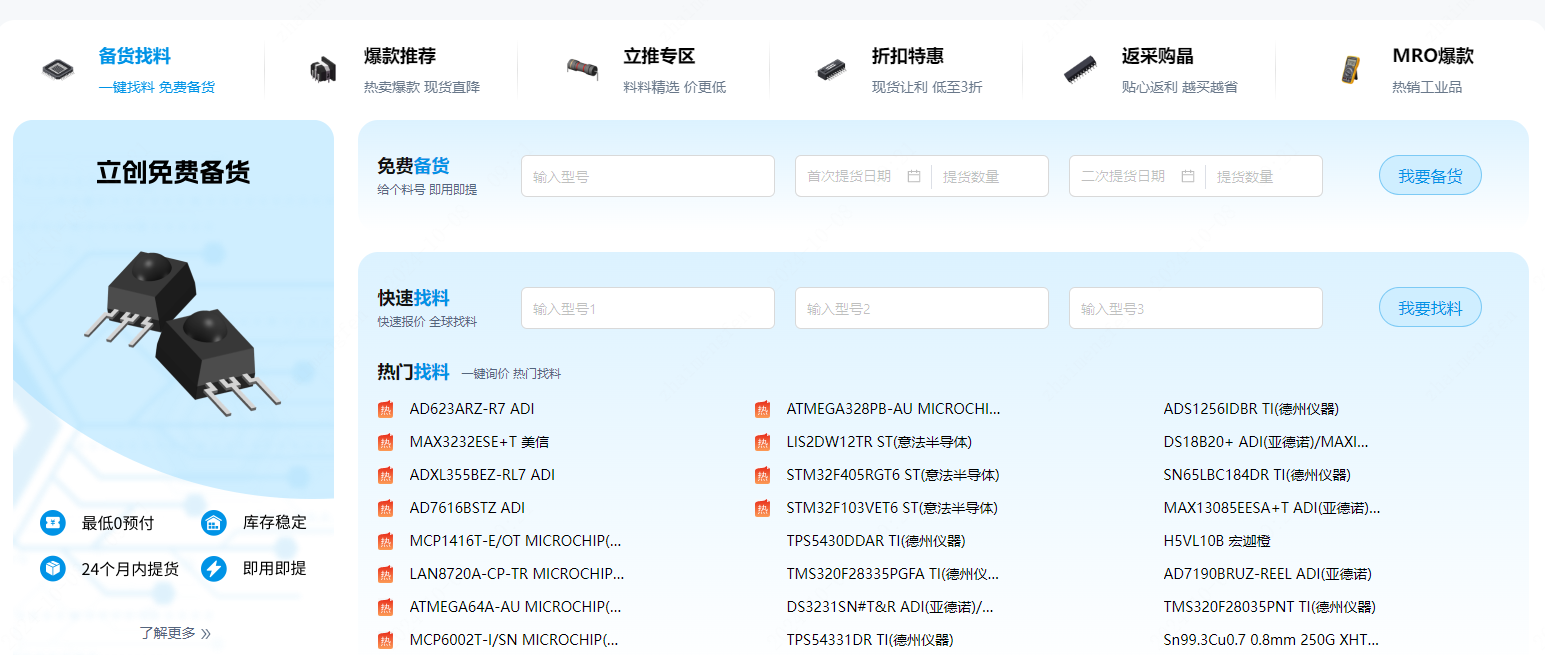Focus the 输入型号2 field
Image resolution: width=1545 pixels, height=655 pixels.
click(922, 308)
